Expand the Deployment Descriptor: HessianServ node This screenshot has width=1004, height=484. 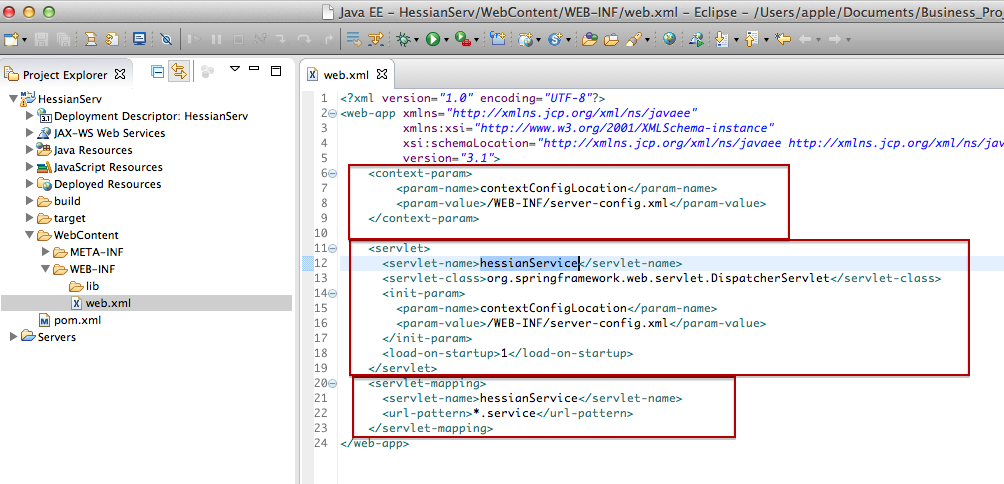click(29, 116)
